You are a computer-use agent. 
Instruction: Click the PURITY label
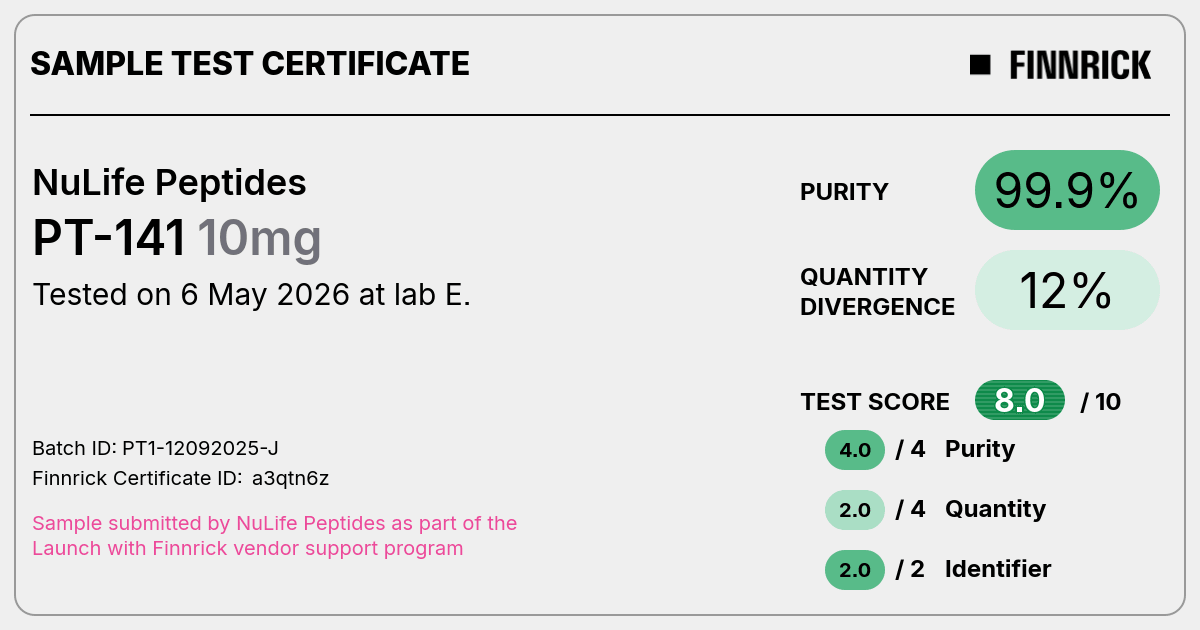(x=844, y=192)
